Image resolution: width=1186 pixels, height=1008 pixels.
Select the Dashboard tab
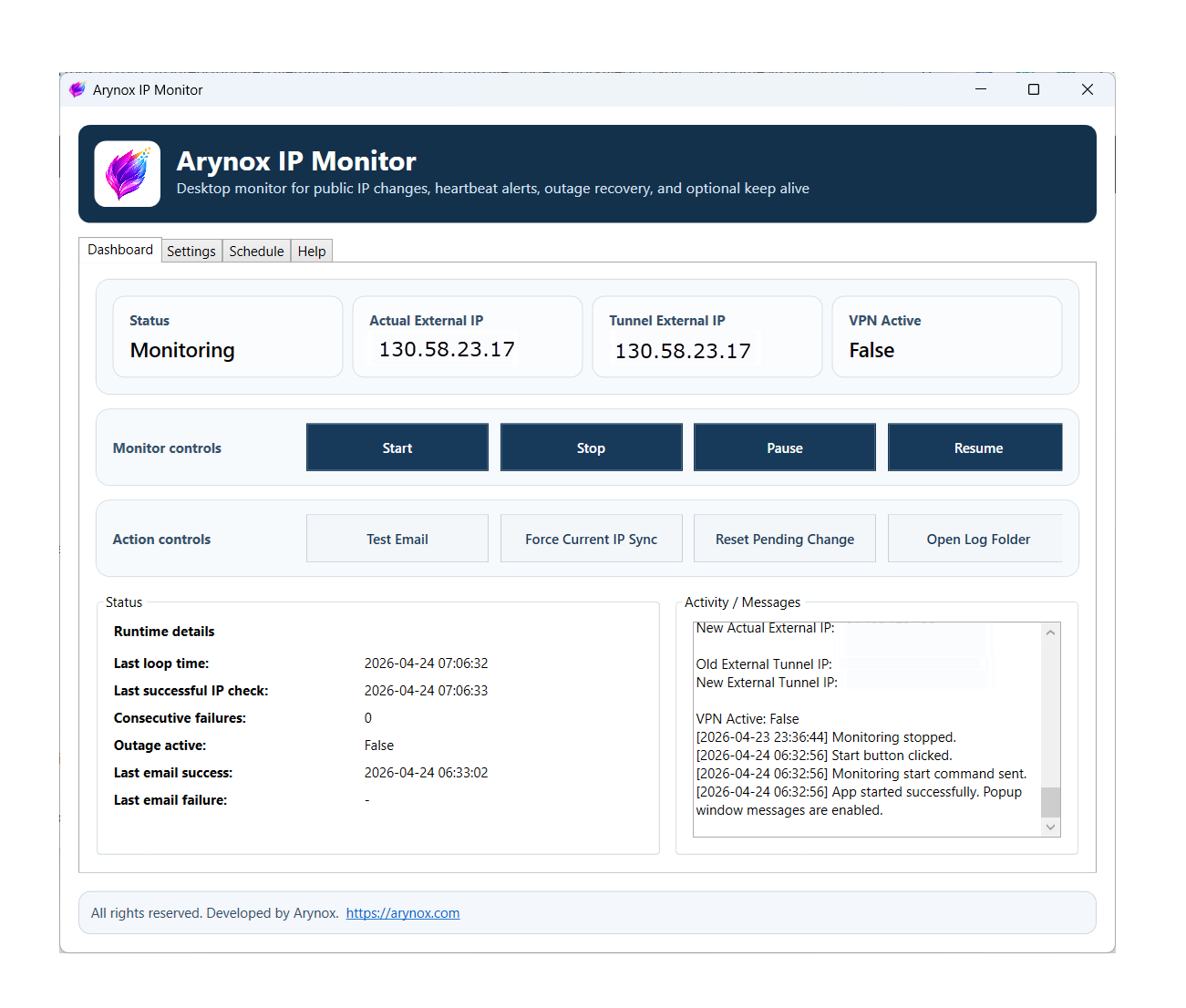pyautogui.click(x=120, y=250)
